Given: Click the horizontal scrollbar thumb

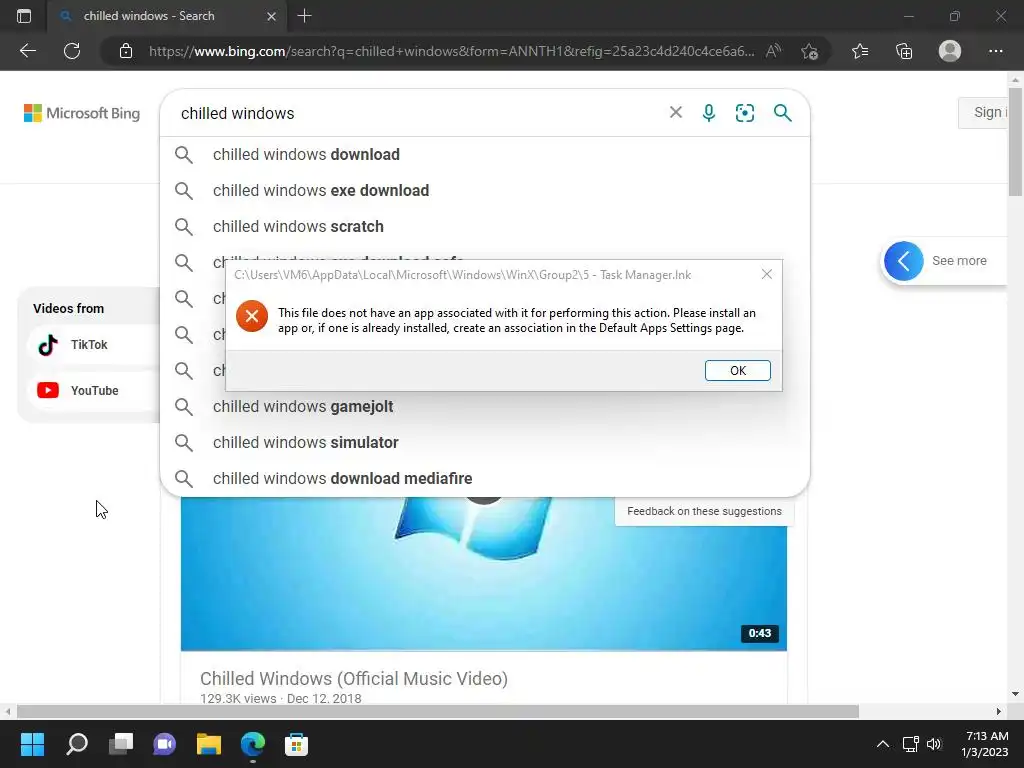Looking at the screenshot, I should (438, 711).
